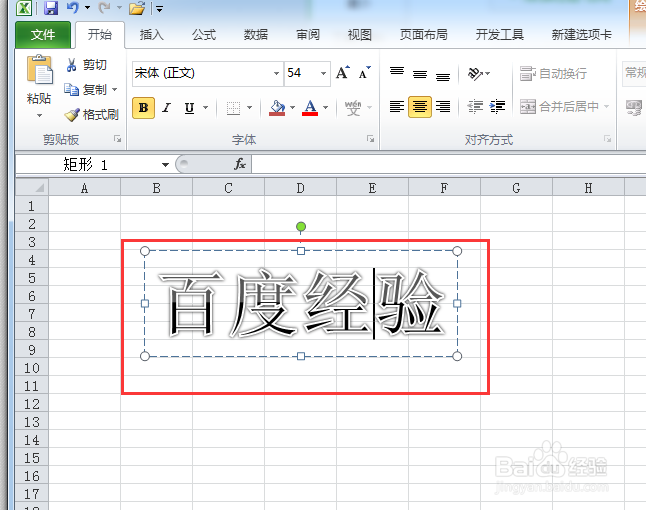Open the 复制 dropdown arrow
Viewport: 646px width, 510px height.
[115, 89]
